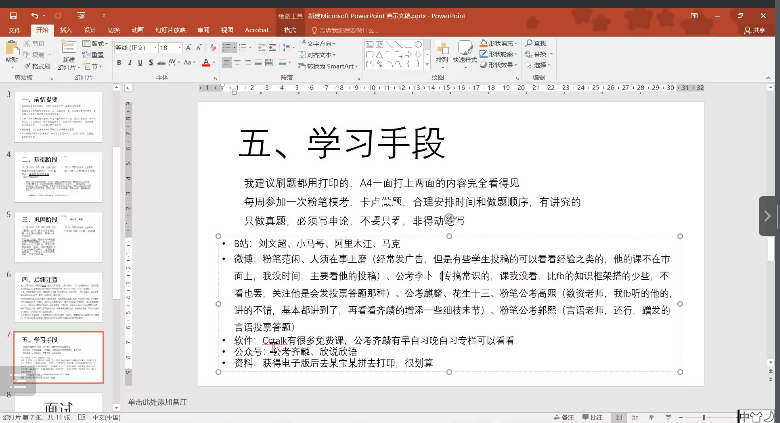Click the Paste clipboard icon
The width and height of the screenshot is (780, 423).
(x=13, y=51)
